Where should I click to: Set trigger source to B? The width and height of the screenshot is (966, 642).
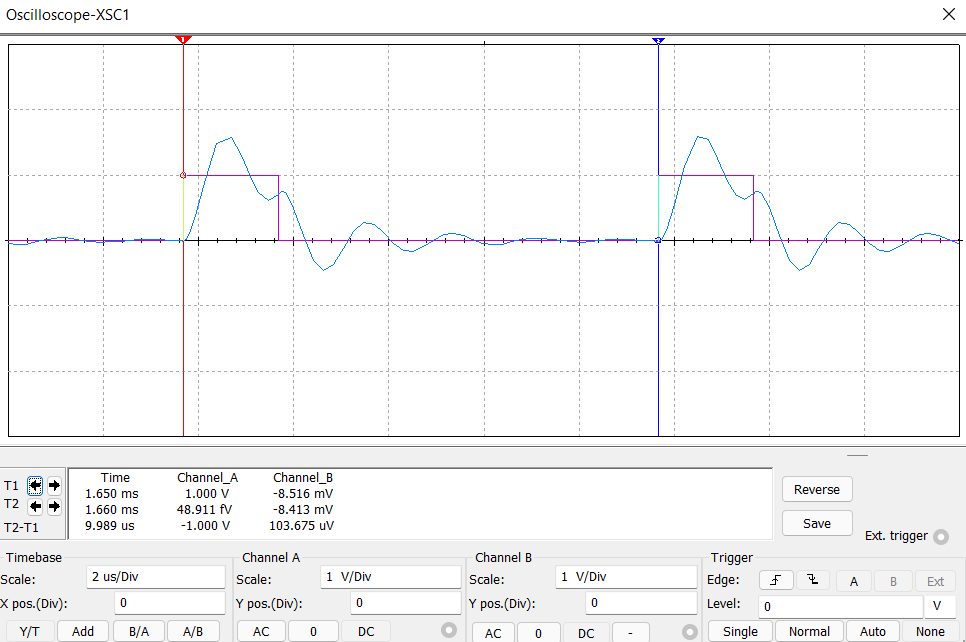[x=893, y=581]
